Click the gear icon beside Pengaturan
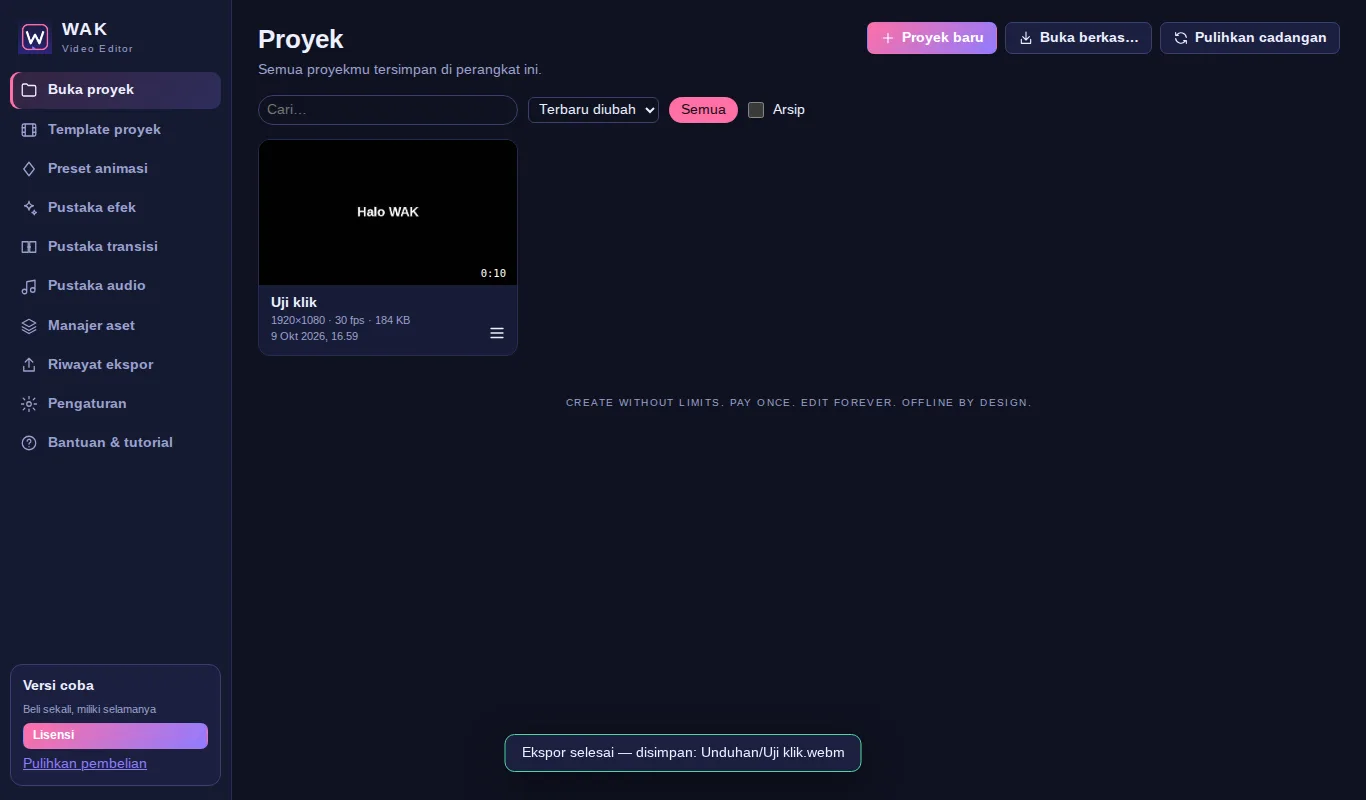This screenshot has height=800, width=1366. pyautogui.click(x=29, y=404)
